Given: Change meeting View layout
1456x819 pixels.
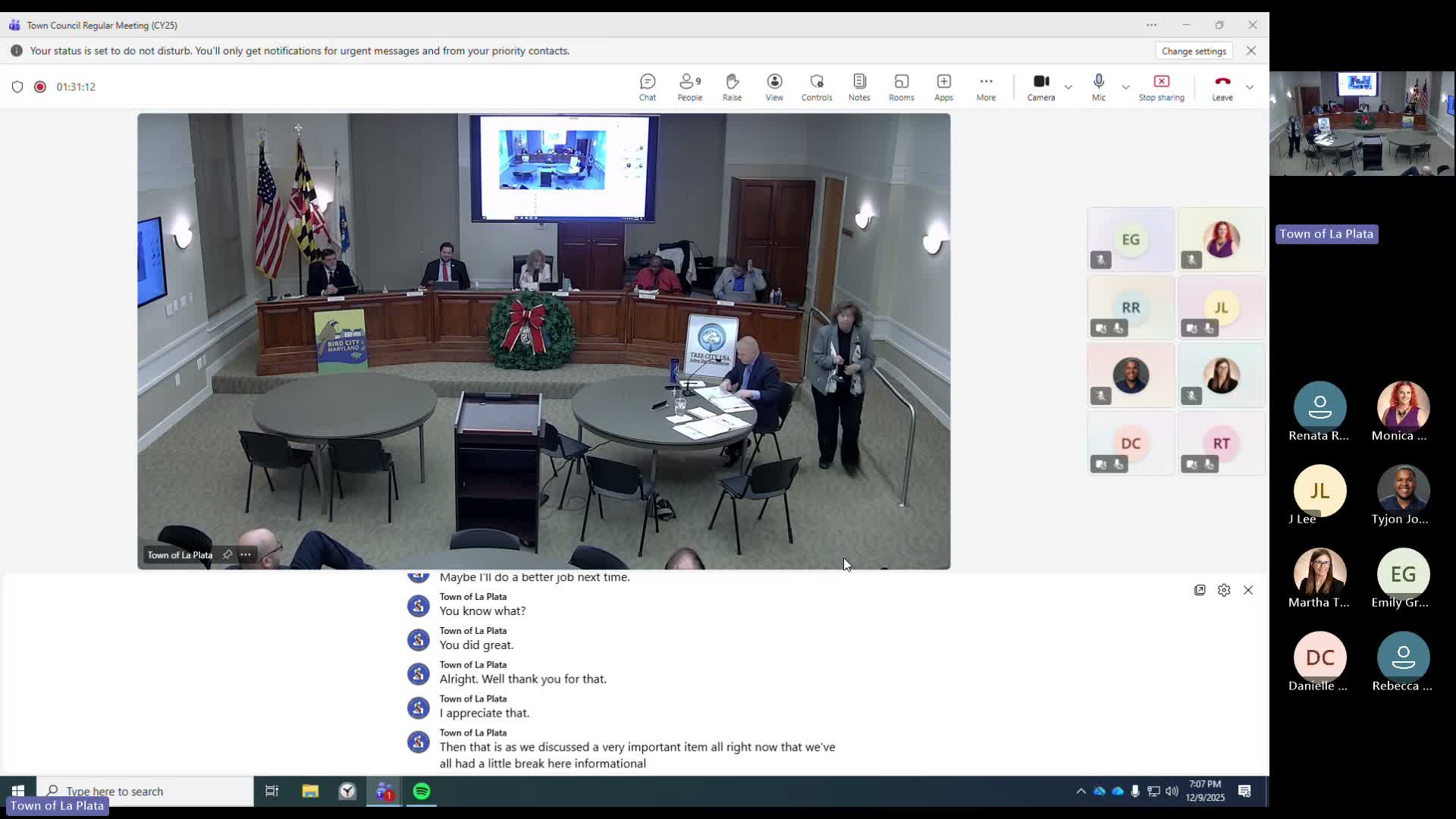Looking at the screenshot, I should (x=774, y=86).
